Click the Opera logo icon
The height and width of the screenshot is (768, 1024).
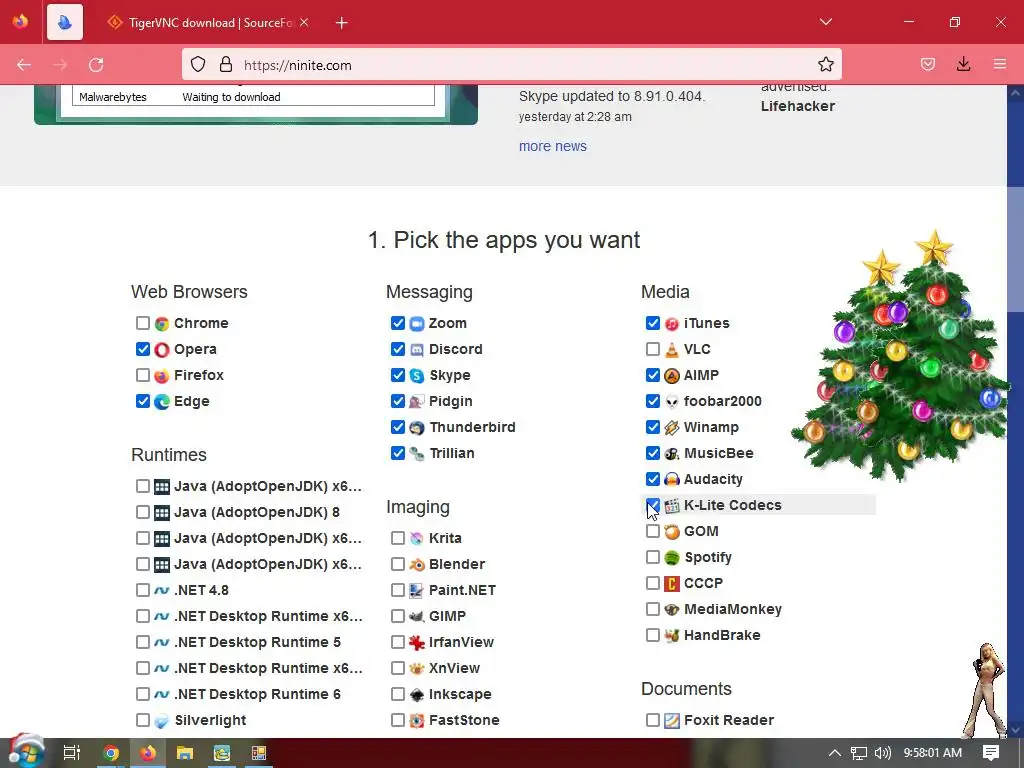(x=162, y=349)
